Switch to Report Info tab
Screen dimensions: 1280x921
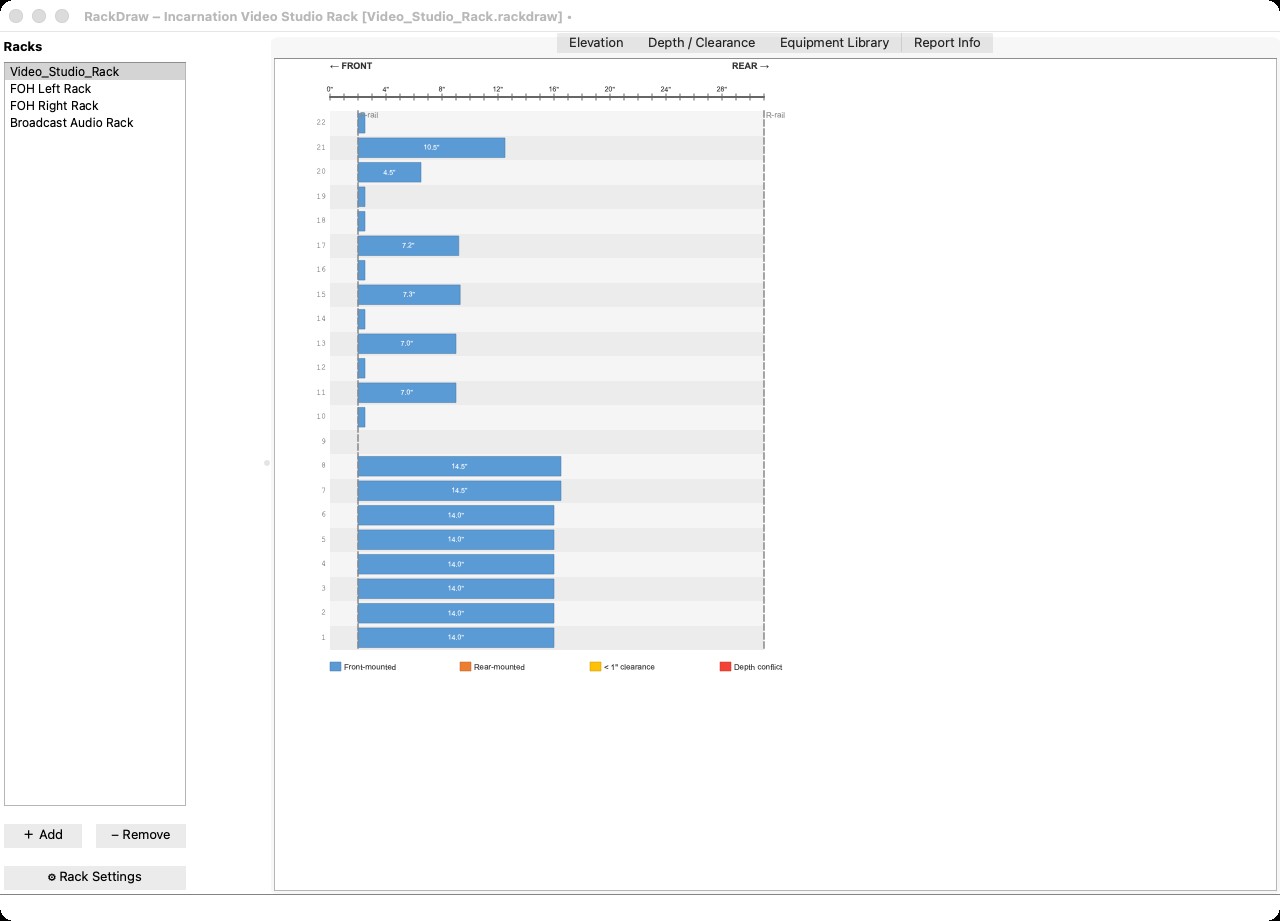click(x=947, y=43)
